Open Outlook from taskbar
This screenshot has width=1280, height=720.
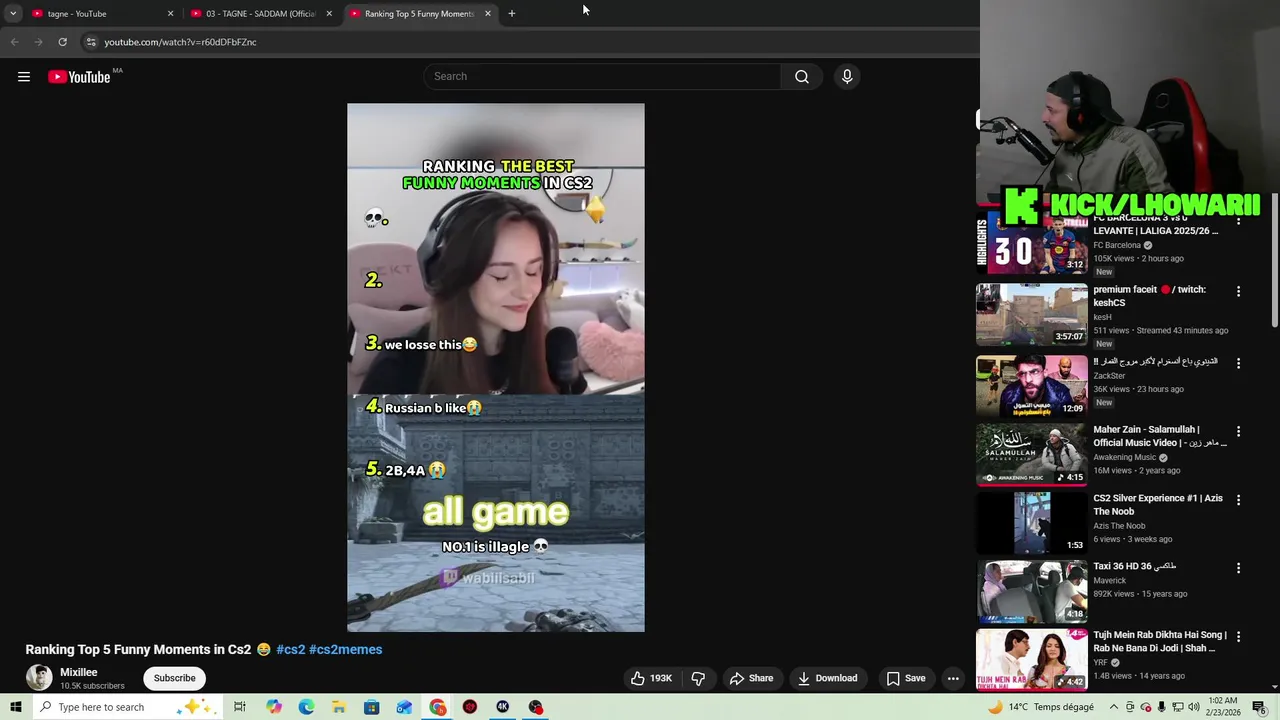[404, 707]
